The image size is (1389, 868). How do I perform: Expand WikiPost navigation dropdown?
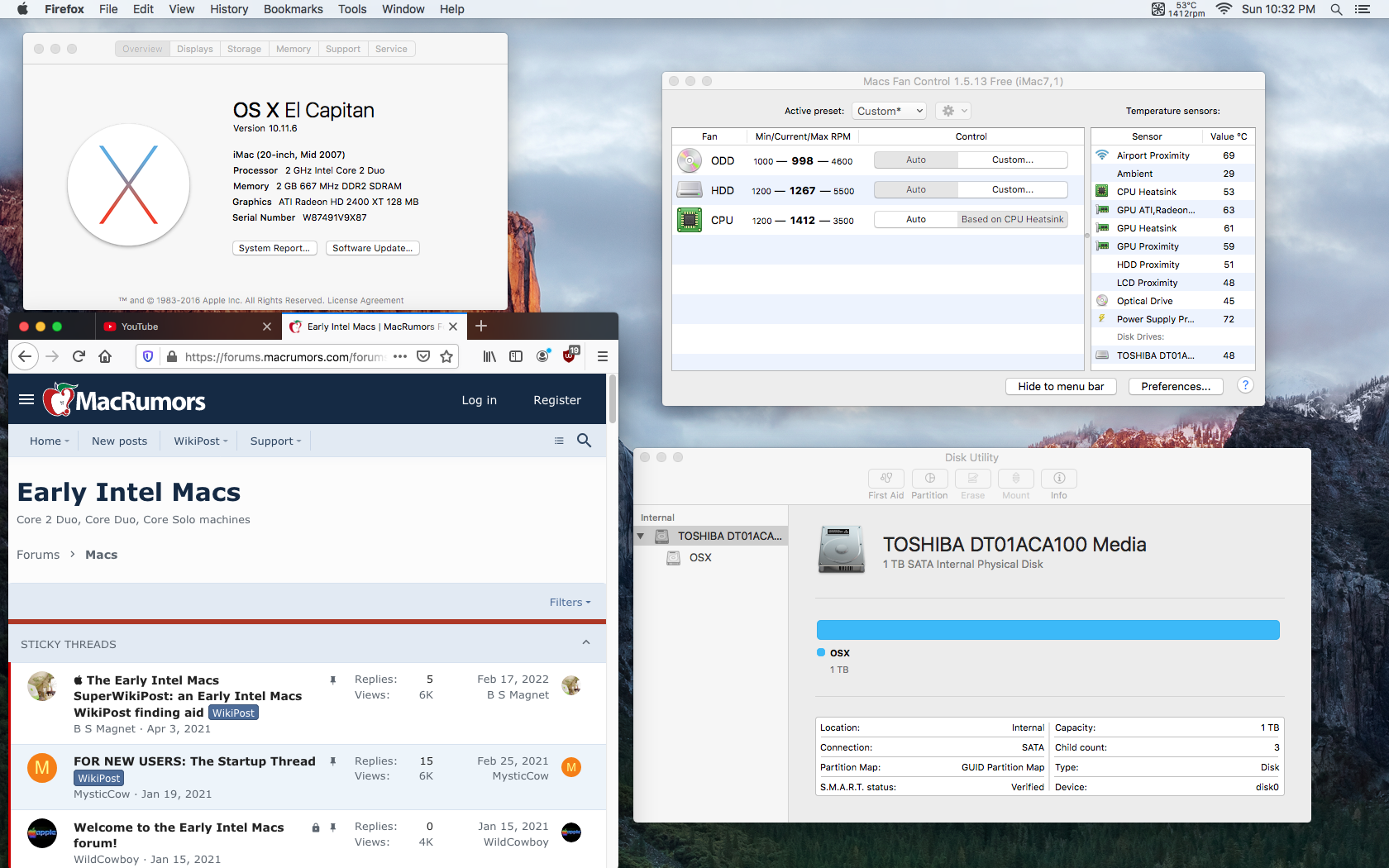pos(201,441)
